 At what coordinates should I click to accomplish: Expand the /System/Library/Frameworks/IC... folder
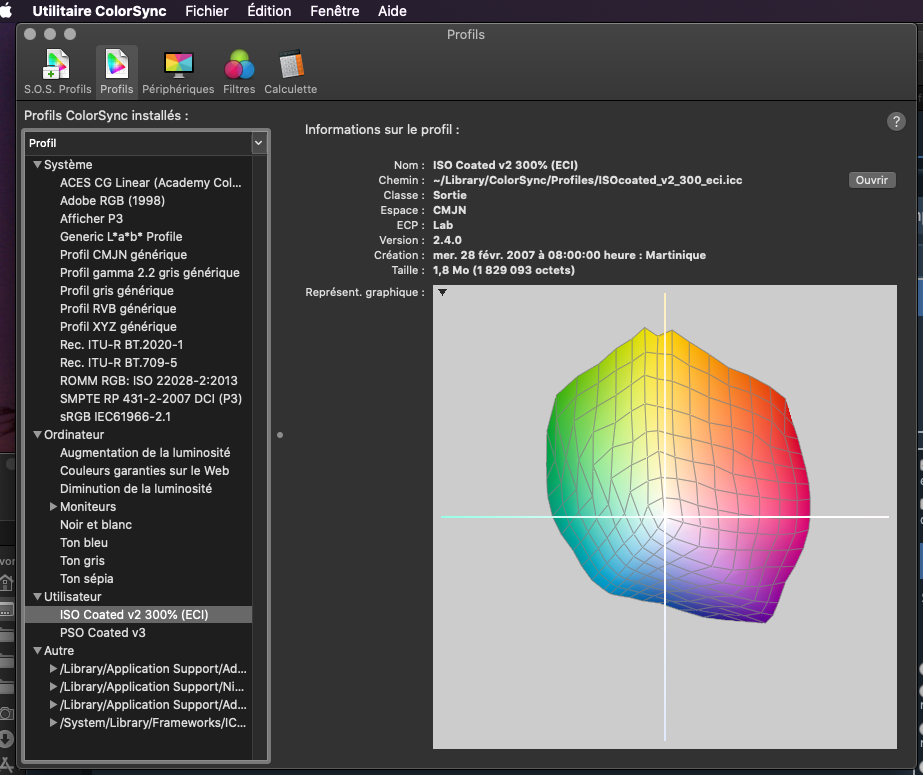pos(53,723)
